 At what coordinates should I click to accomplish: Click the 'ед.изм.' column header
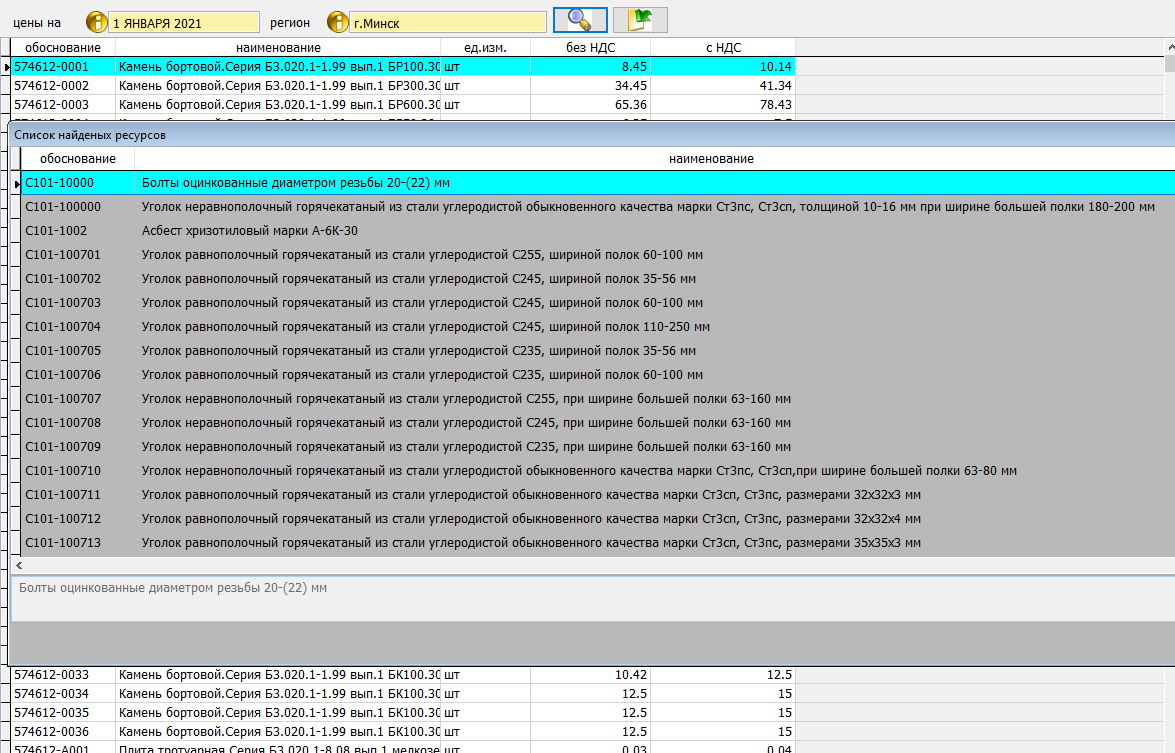pyautogui.click(x=485, y=47)
